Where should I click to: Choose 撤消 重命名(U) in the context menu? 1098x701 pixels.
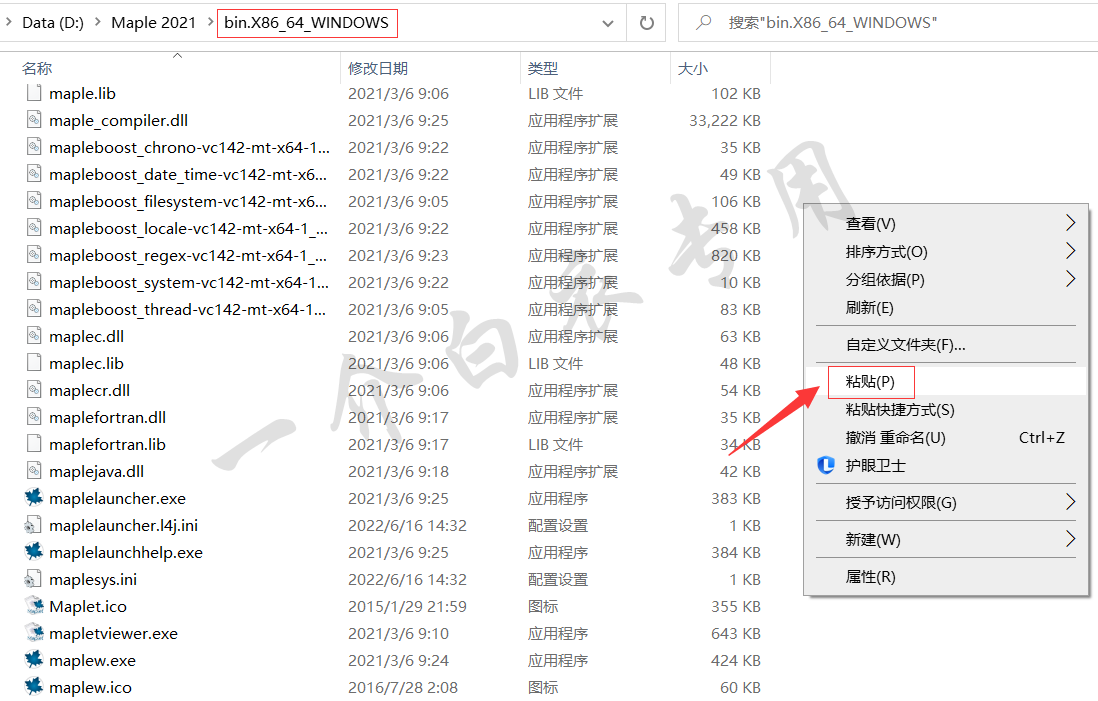[945, 438]
